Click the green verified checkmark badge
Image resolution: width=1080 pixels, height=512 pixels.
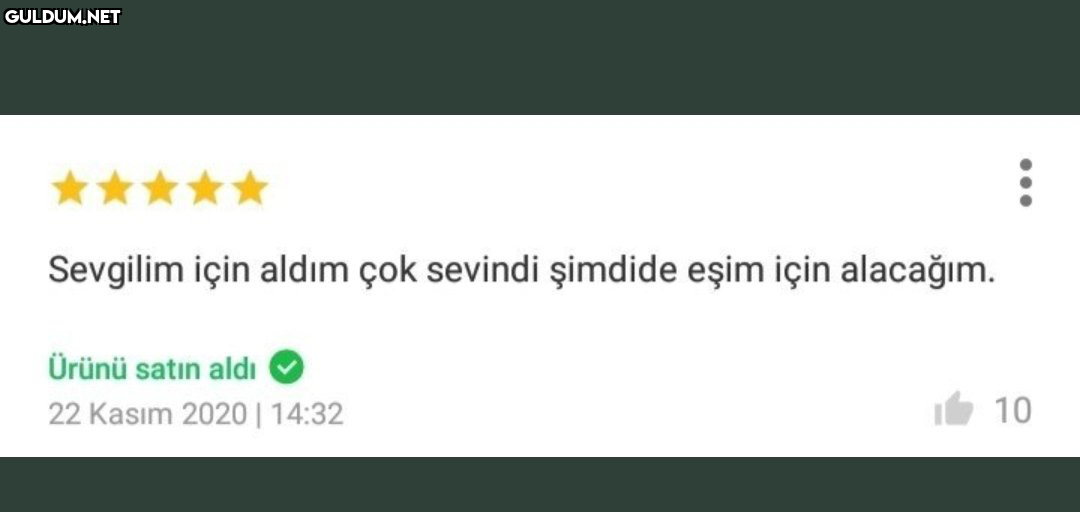[x=286, y=367]
